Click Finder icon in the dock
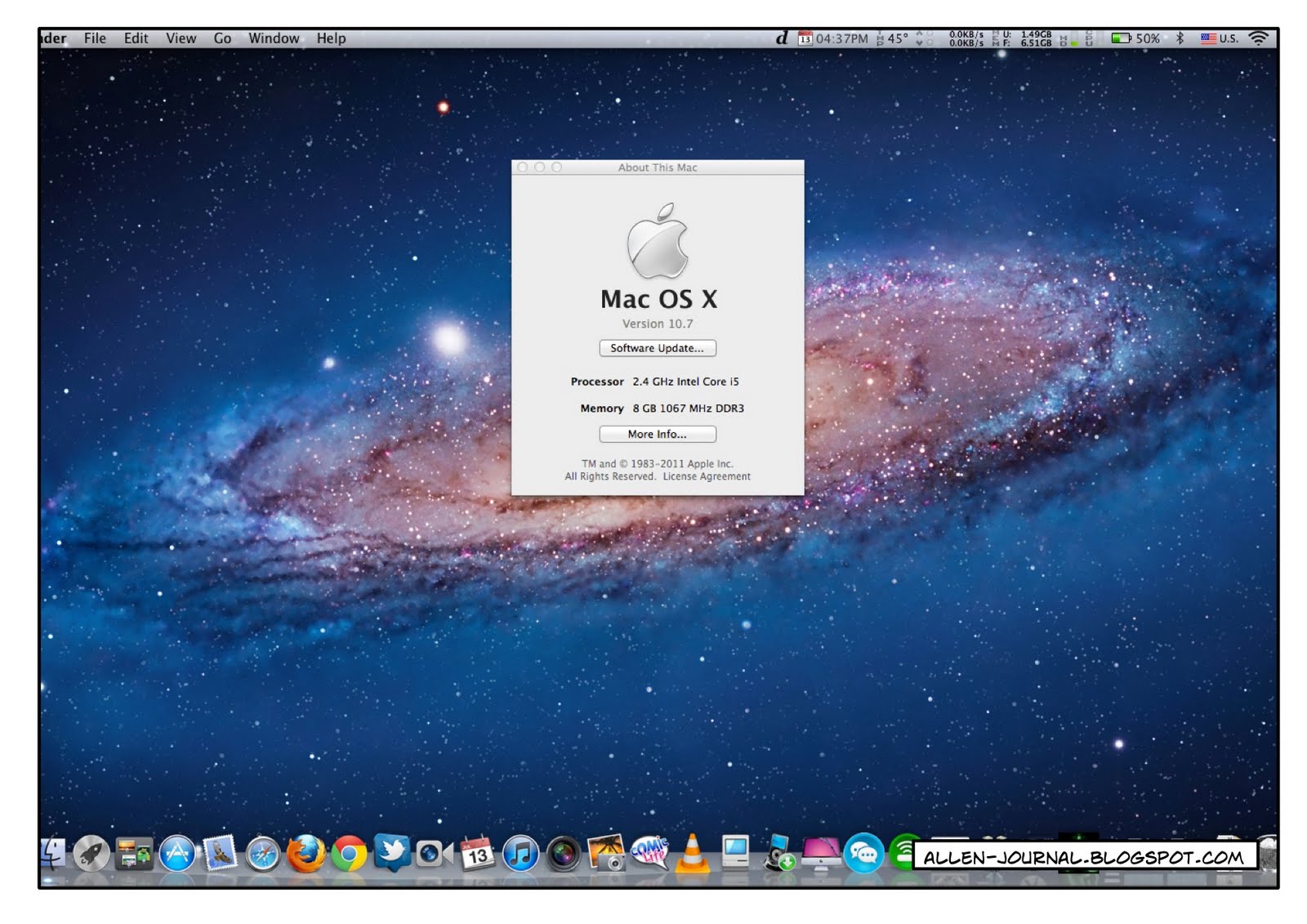 tap(52, 855)
